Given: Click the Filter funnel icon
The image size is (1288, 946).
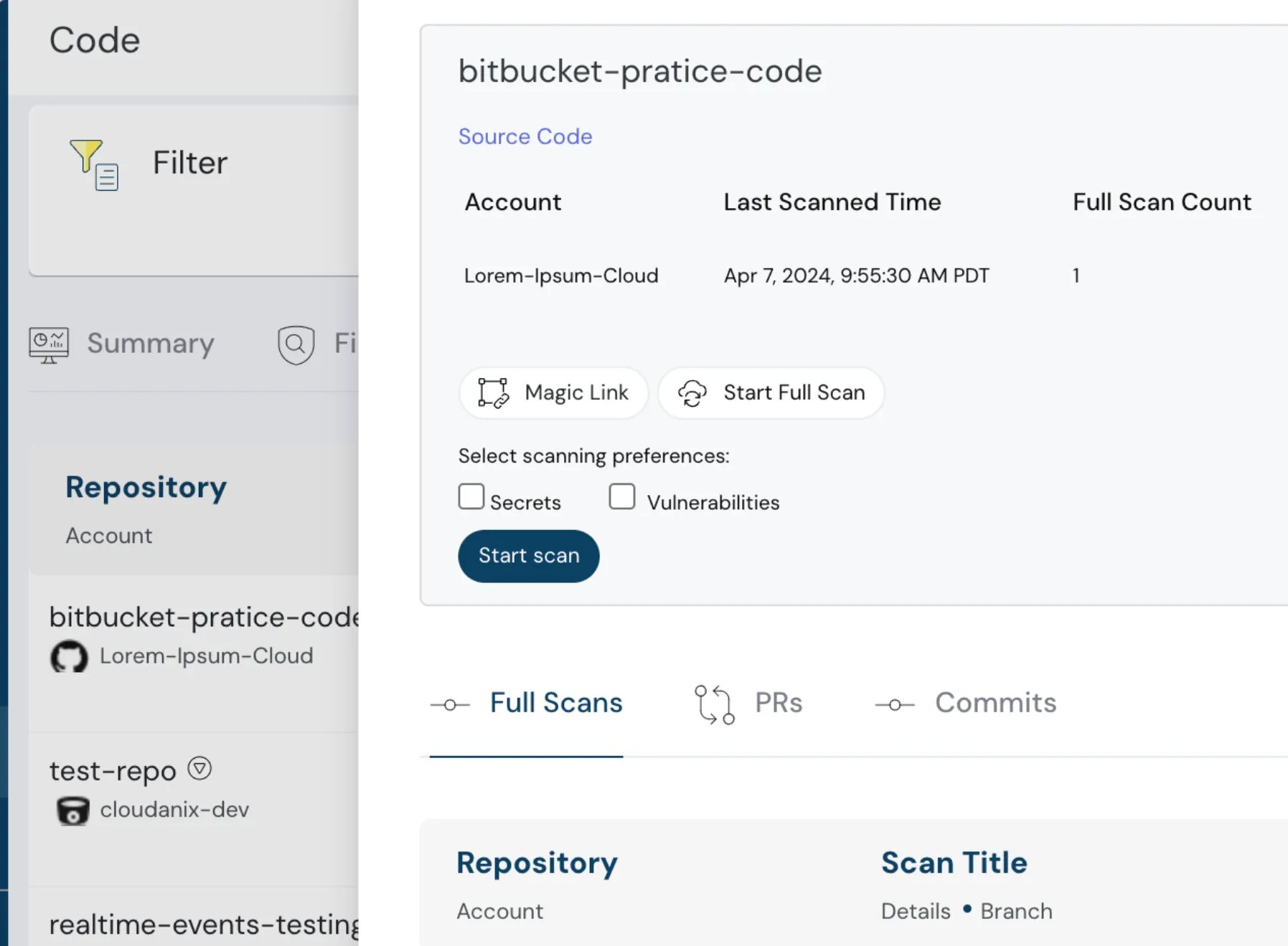Looking at the screenshot, I should pyautogui.click(x=93, y=165).
